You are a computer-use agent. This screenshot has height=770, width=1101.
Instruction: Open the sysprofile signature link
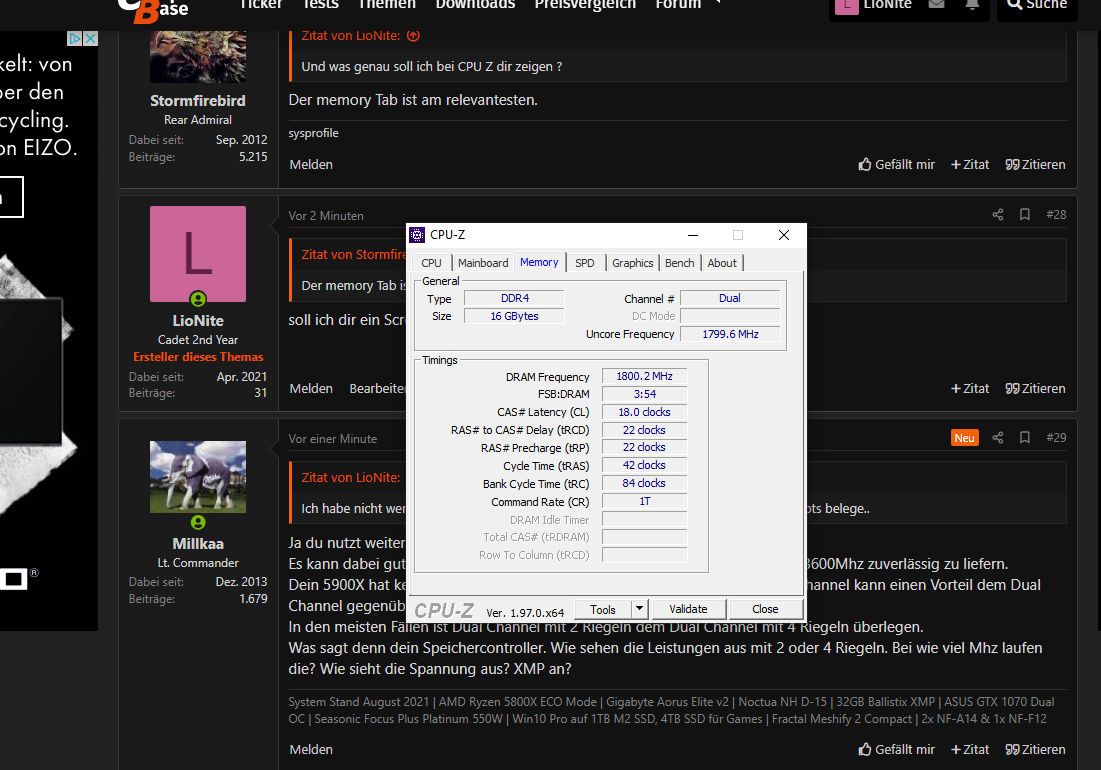pyautogui.click(x=313, y=133)
